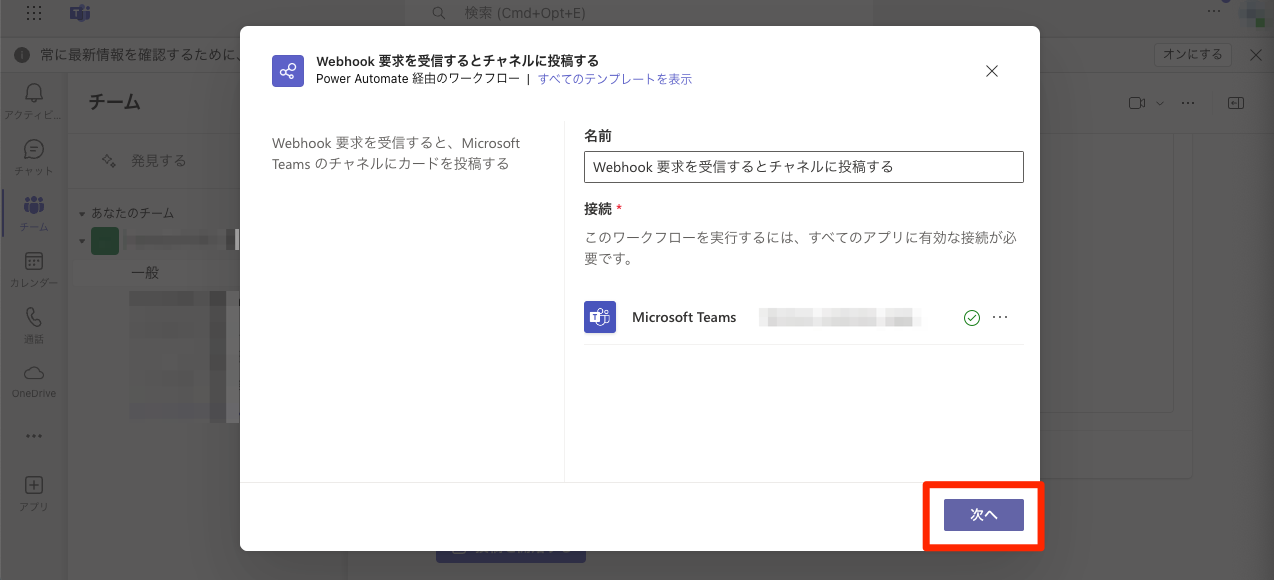1274x580 pixels.
Task: Open Activity in the left sidebar
Action: click(x=34, y=101)
